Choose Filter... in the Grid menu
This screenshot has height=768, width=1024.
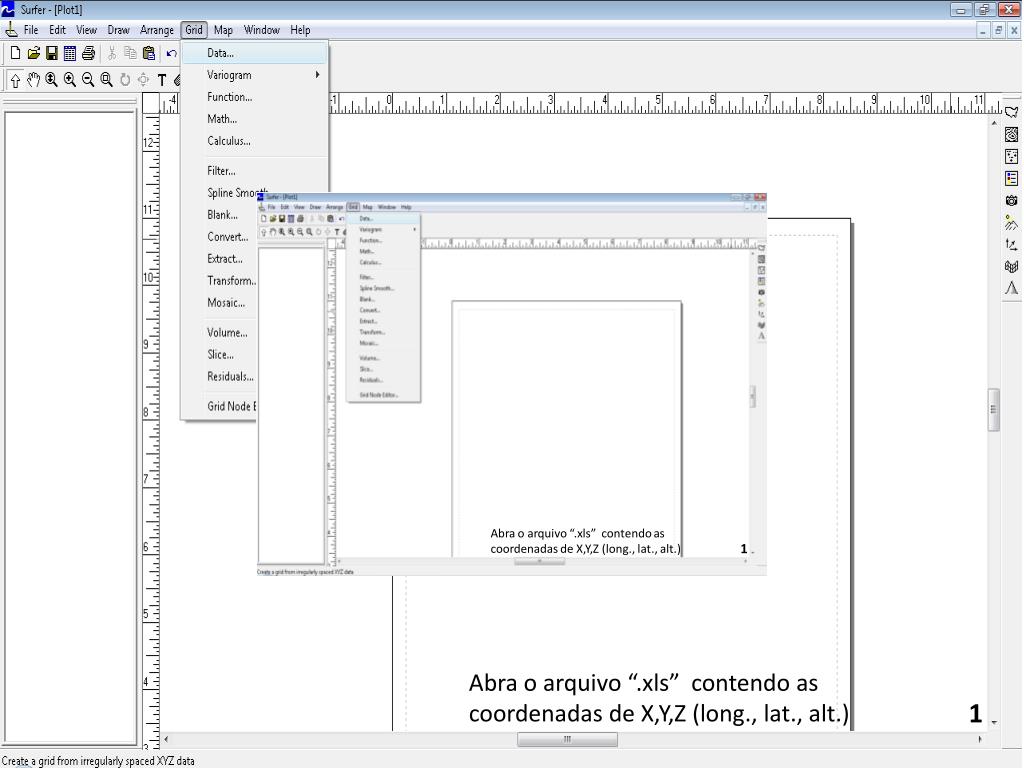255,171
